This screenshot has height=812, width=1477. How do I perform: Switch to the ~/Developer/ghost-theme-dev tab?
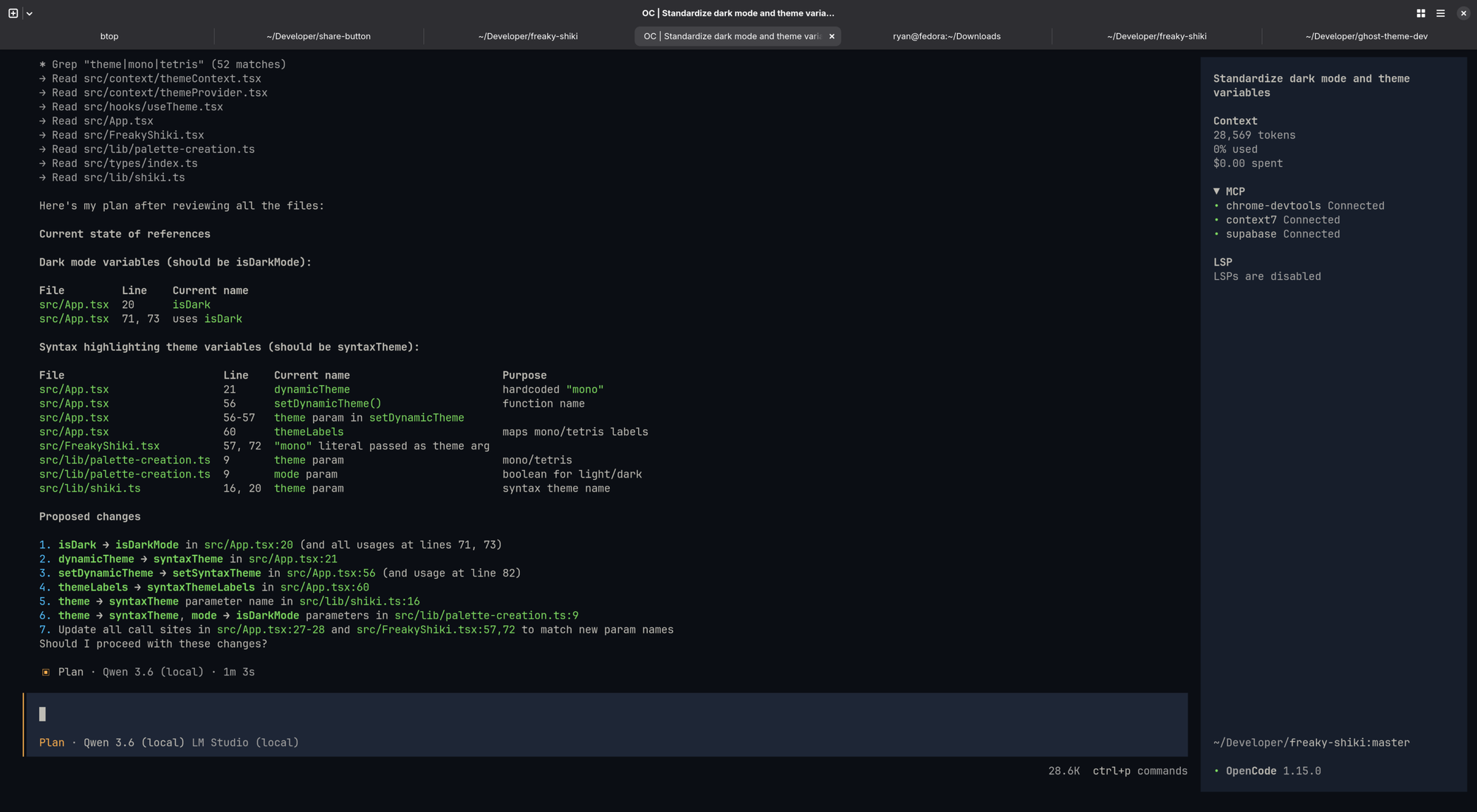[x=1366, y=36]
